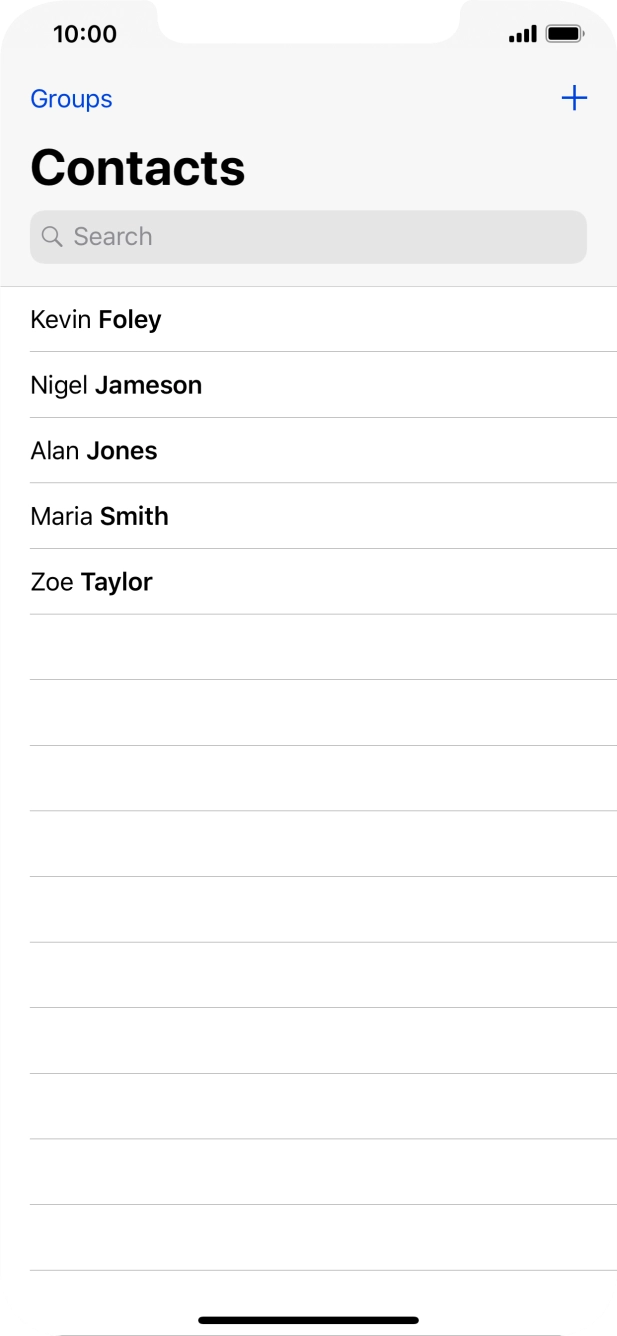Click the magnifying glass search icon
Viewport: 617px width, 1336px height.
click(52, 237)
